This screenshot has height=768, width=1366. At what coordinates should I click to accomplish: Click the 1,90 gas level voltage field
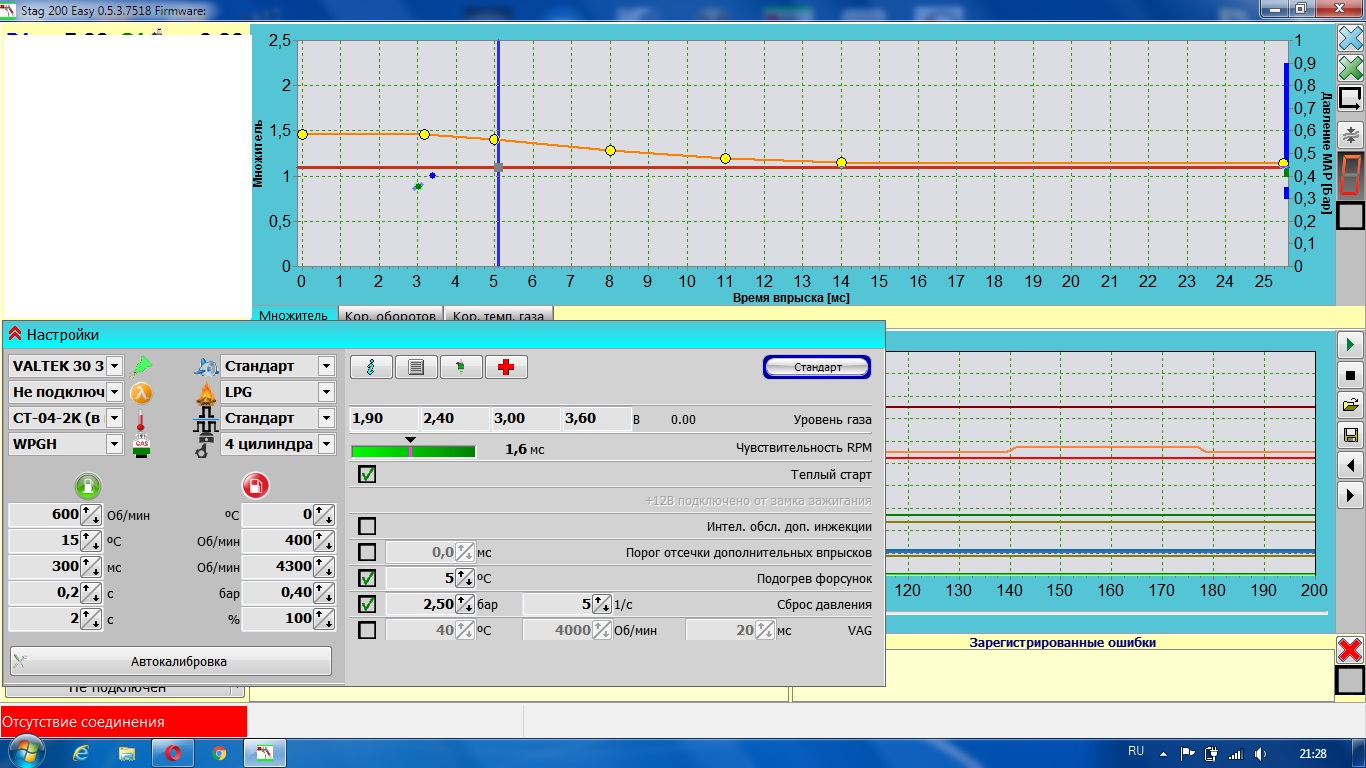tap(384, 419)
